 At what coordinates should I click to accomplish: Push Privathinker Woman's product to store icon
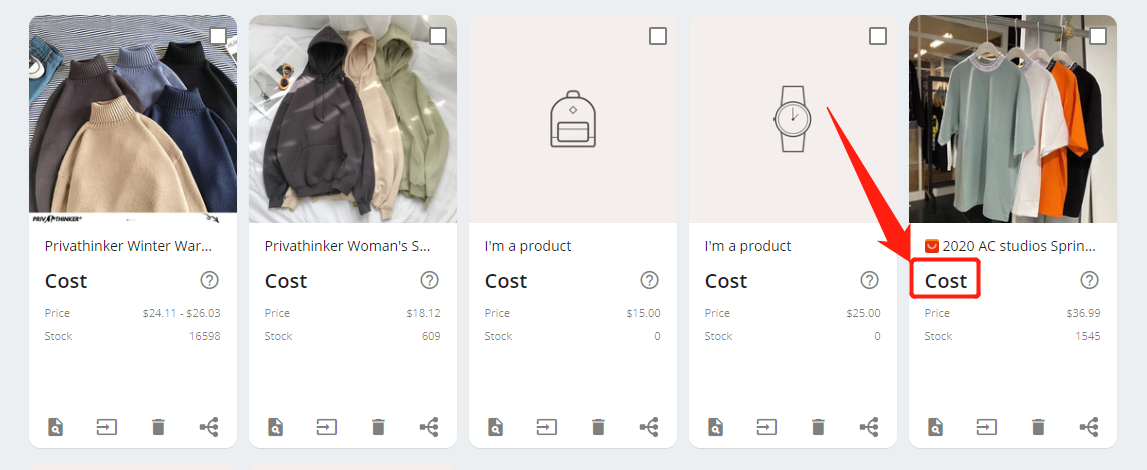point(327,426)
